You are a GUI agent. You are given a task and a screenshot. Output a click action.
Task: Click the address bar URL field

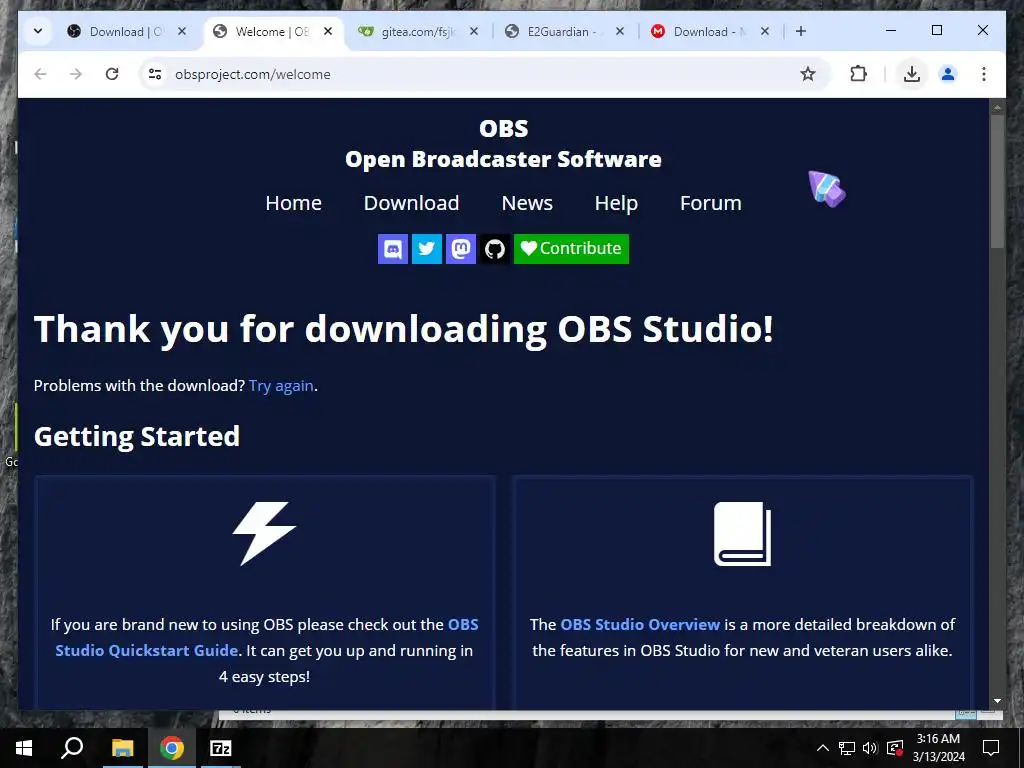(483, 74)
